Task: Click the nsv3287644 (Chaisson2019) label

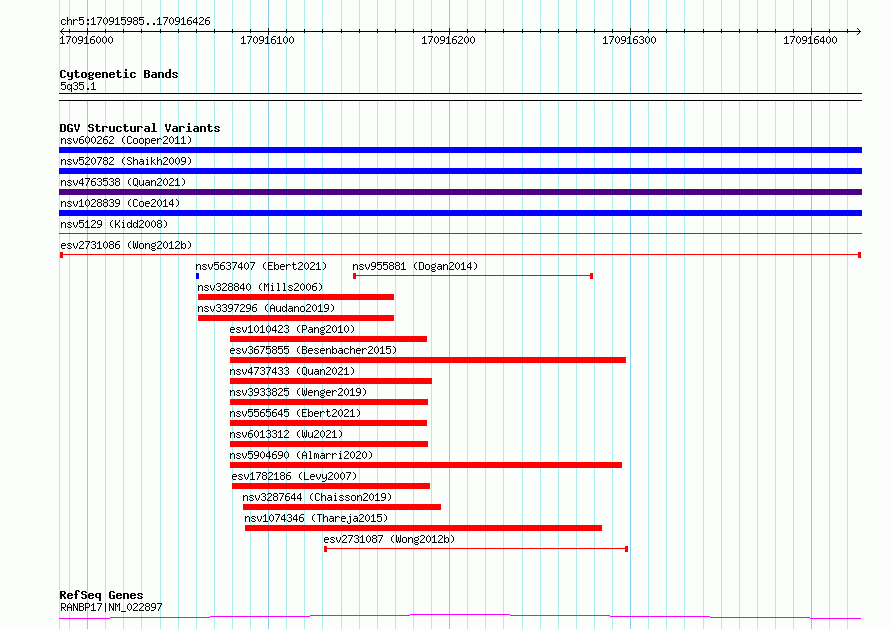Action: (x=317, y=497)
